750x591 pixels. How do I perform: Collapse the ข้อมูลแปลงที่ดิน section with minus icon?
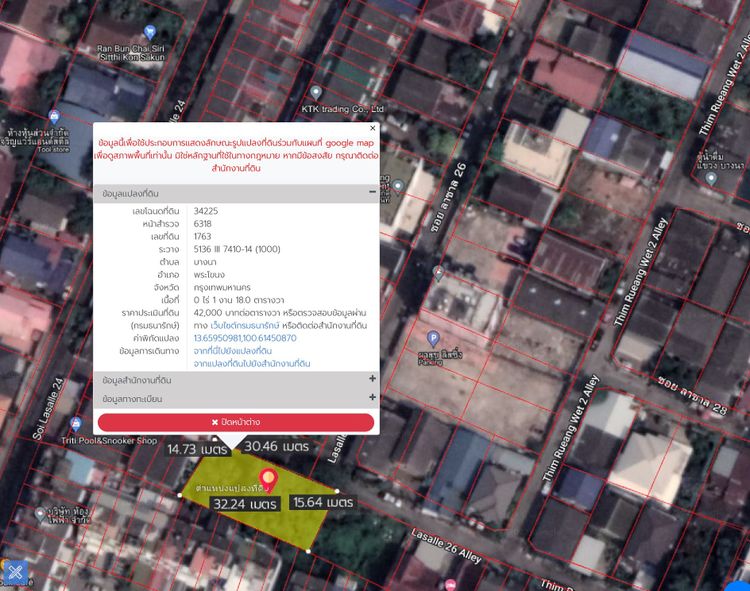click(372, 192)
